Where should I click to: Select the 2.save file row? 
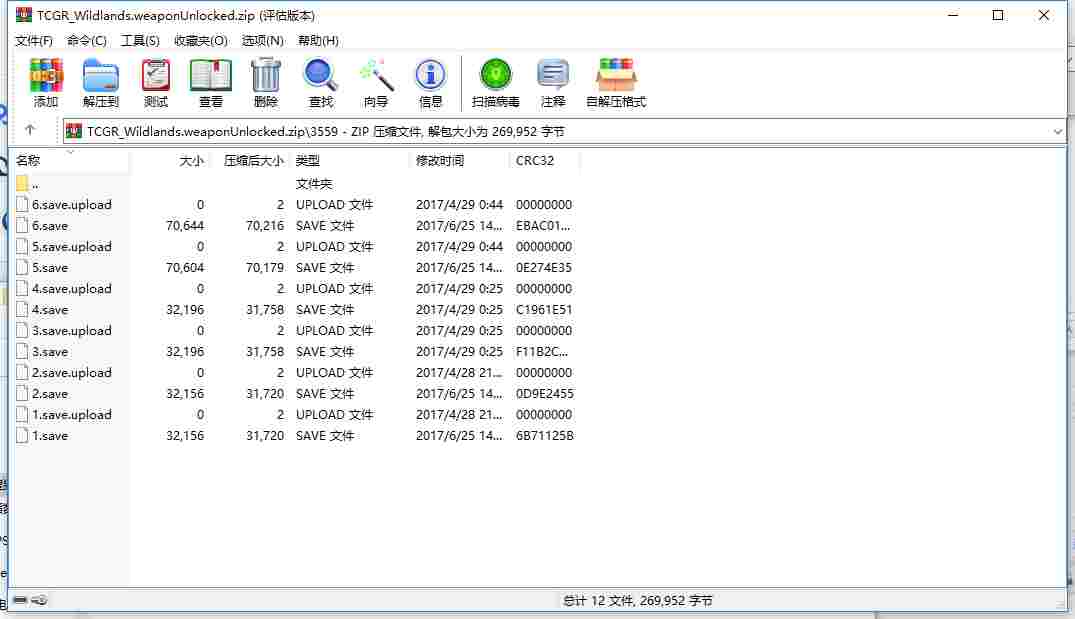click(295, 393)
